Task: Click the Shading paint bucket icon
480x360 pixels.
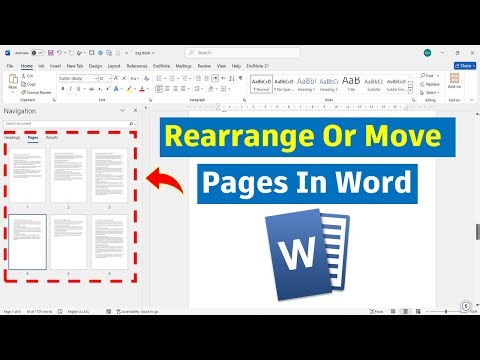Action: coord(211,89)
